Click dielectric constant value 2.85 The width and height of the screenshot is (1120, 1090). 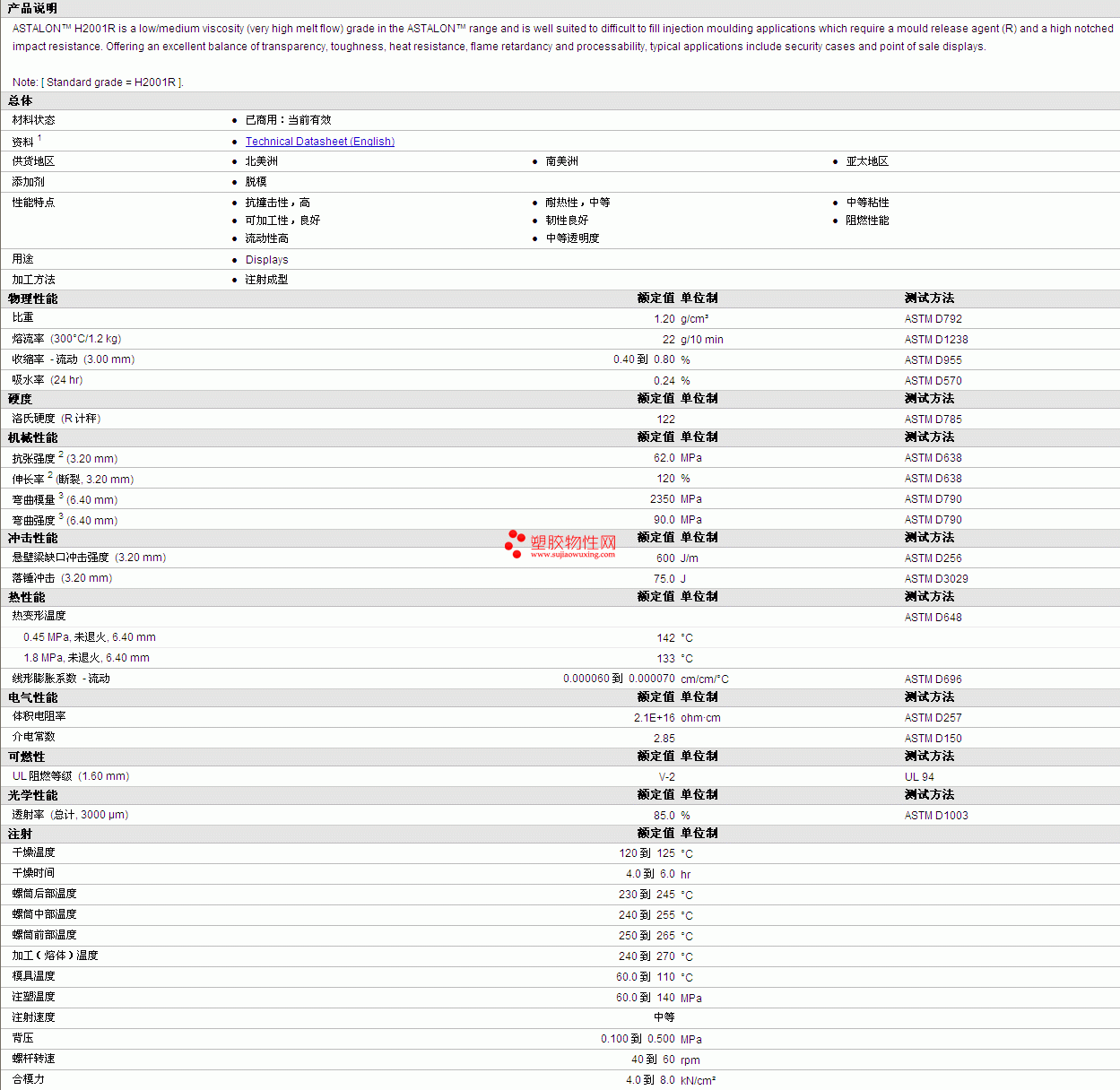pos(664,739)
